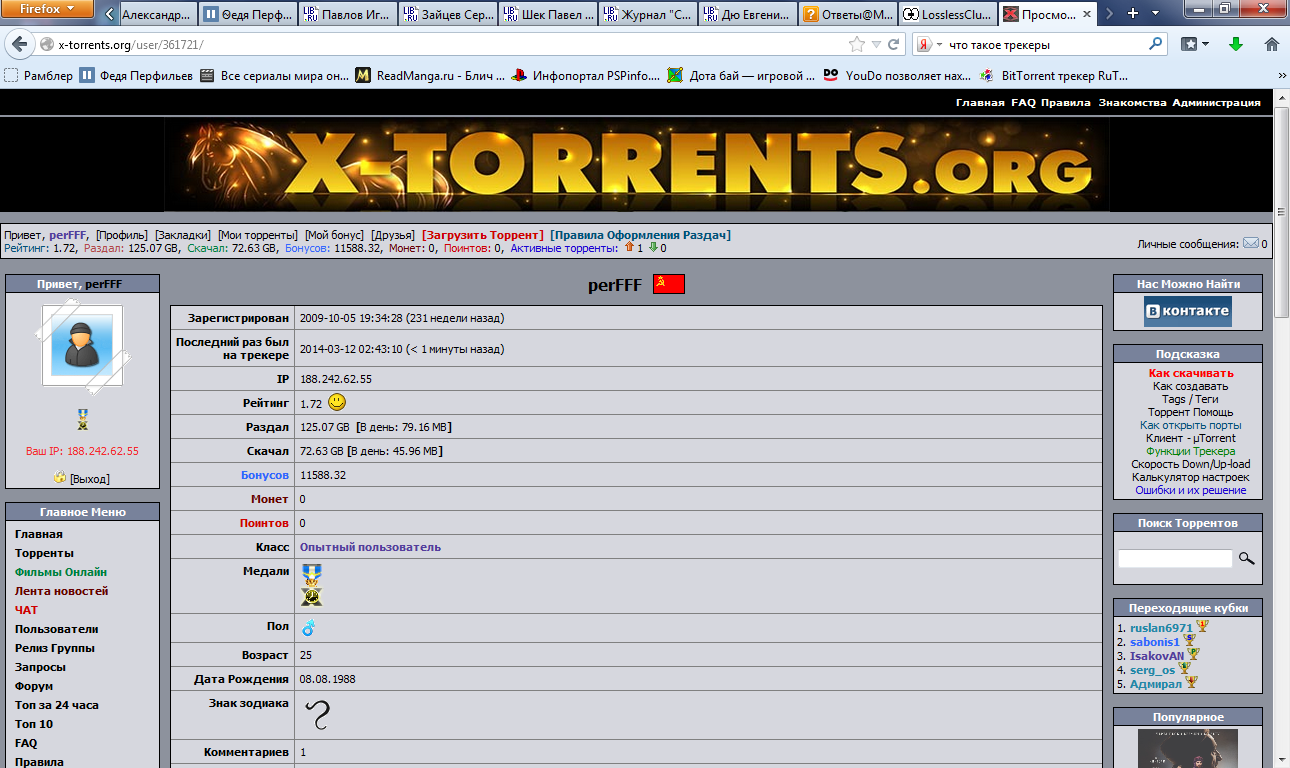The image size is (1290, 768).
Task: Click Администрация in the top navigation
Action: (x=1216, y=103)
